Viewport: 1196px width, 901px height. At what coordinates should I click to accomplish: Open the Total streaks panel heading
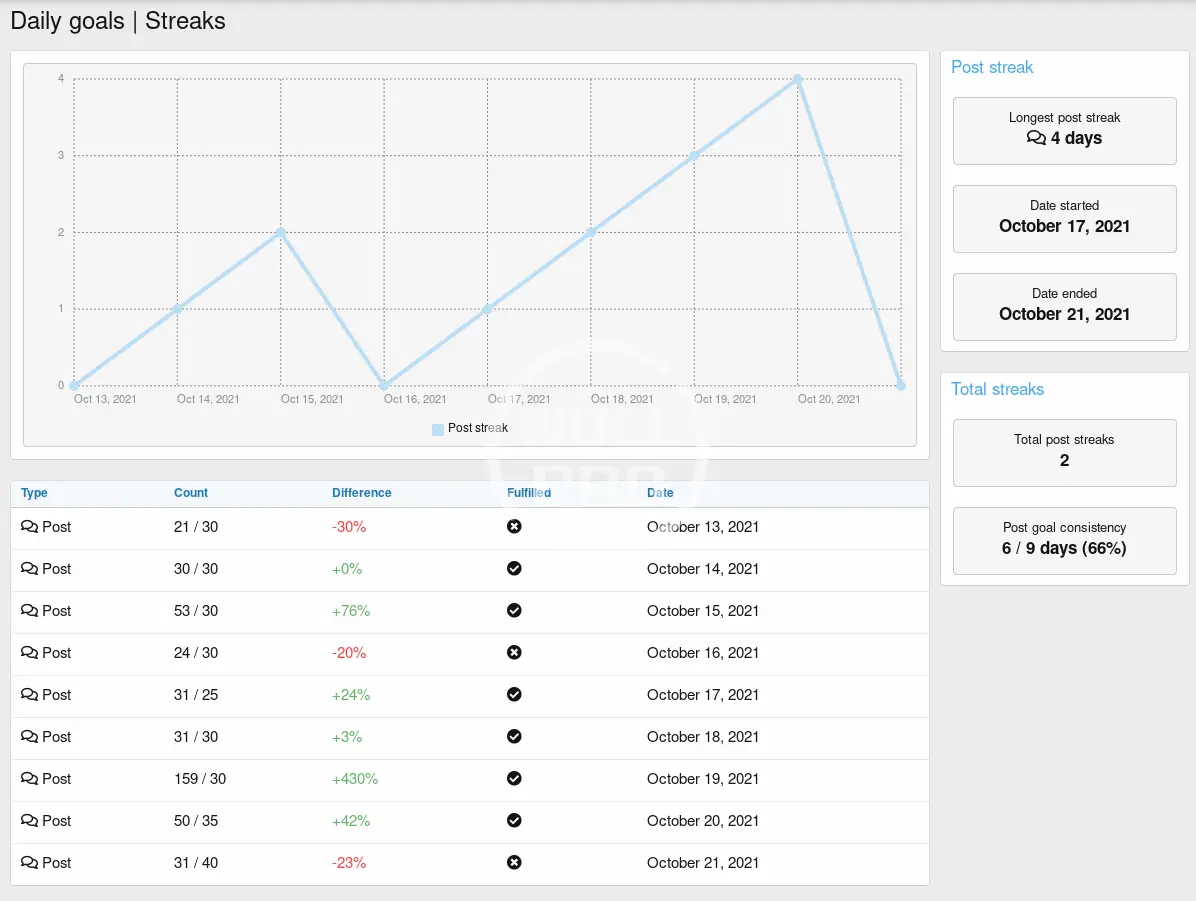(x=997, y=390)
